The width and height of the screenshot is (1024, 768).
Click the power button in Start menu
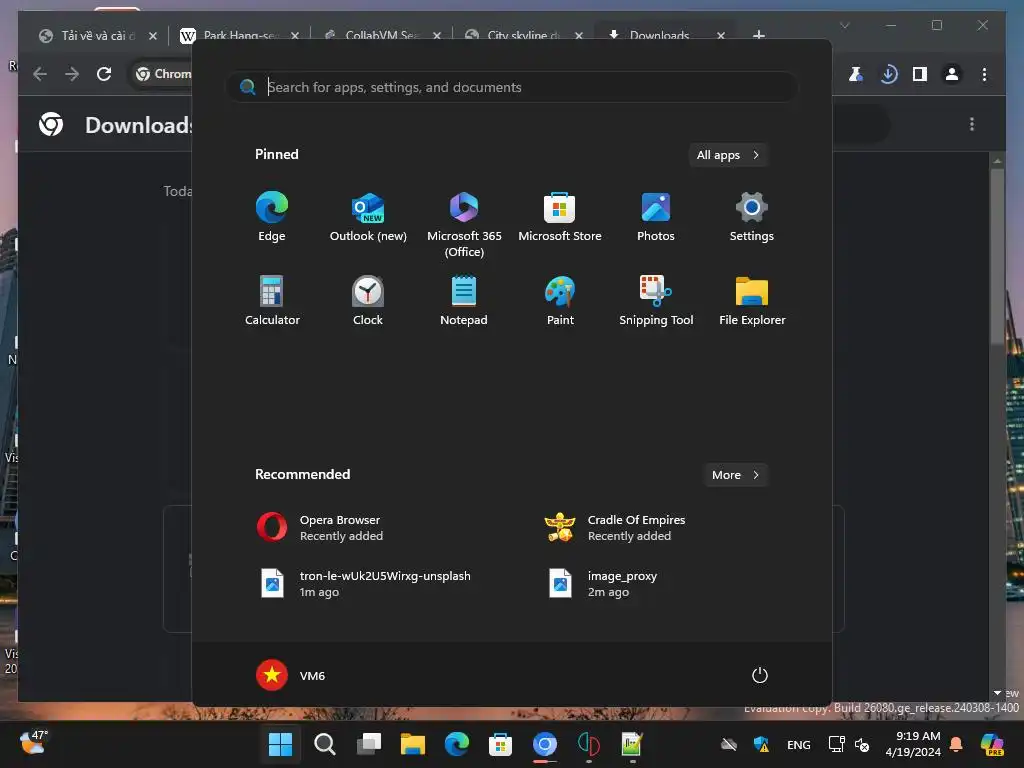click(760, 675)
